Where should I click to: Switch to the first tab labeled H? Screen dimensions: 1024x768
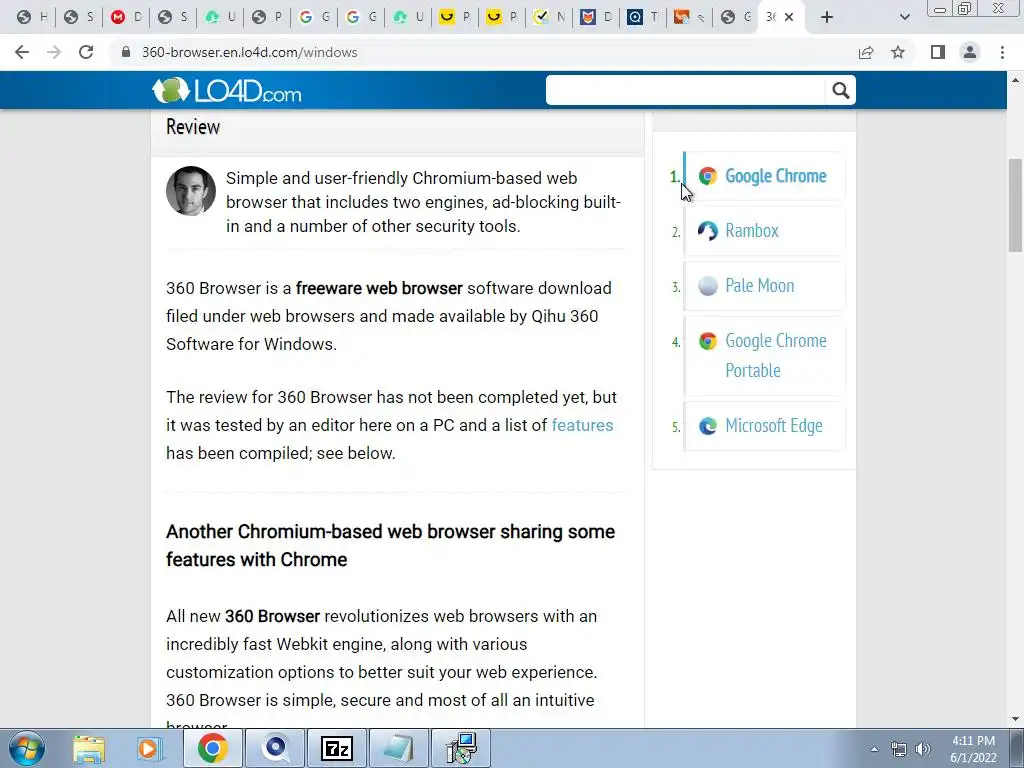(x=31, y=17)
